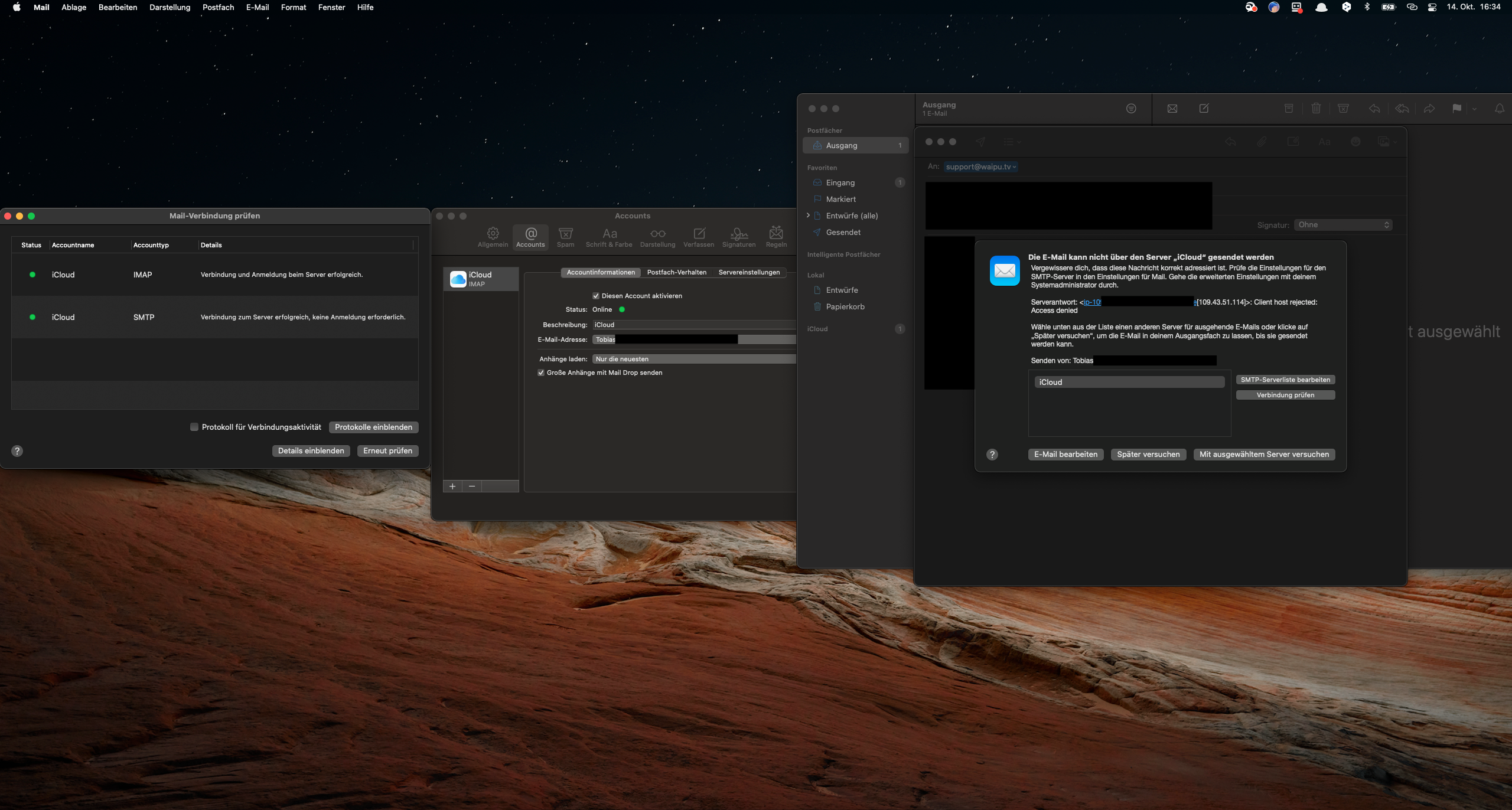Toggle Große Anhänge mit Mail Drop senden

click(541, 373)
